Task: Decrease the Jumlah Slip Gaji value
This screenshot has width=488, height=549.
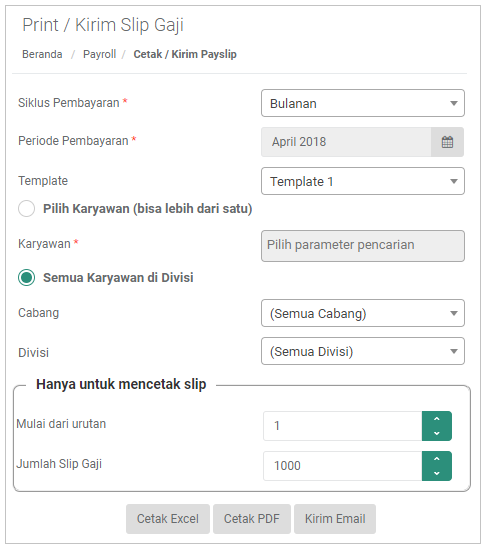Action: [x=437, y=473]
